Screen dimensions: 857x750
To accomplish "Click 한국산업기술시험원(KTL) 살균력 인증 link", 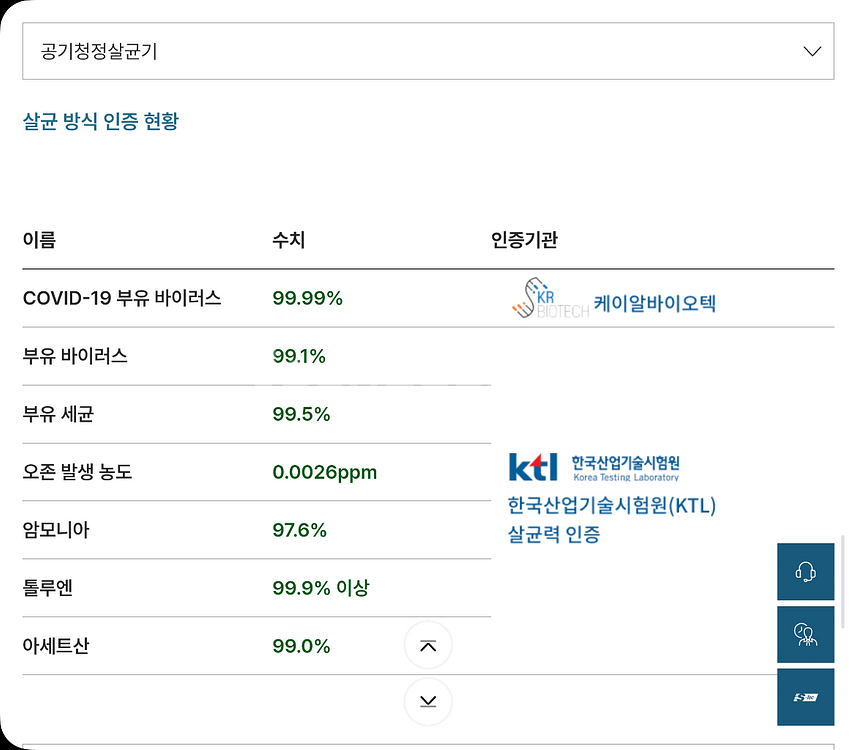I will pos(611,519).
